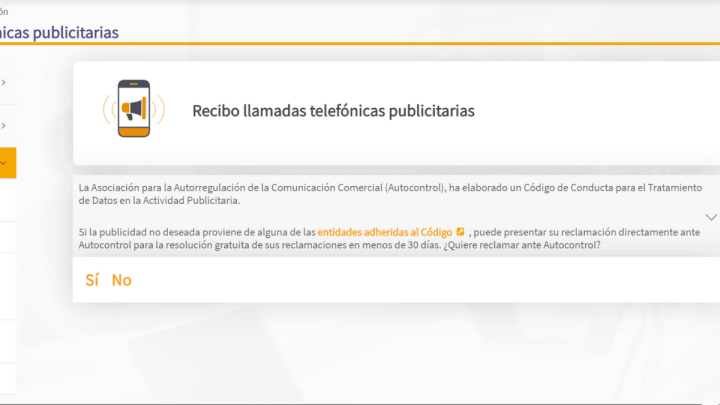Click the external link icon after Código
The width and height of the screenshot is (720, 405).
point(460,232)
